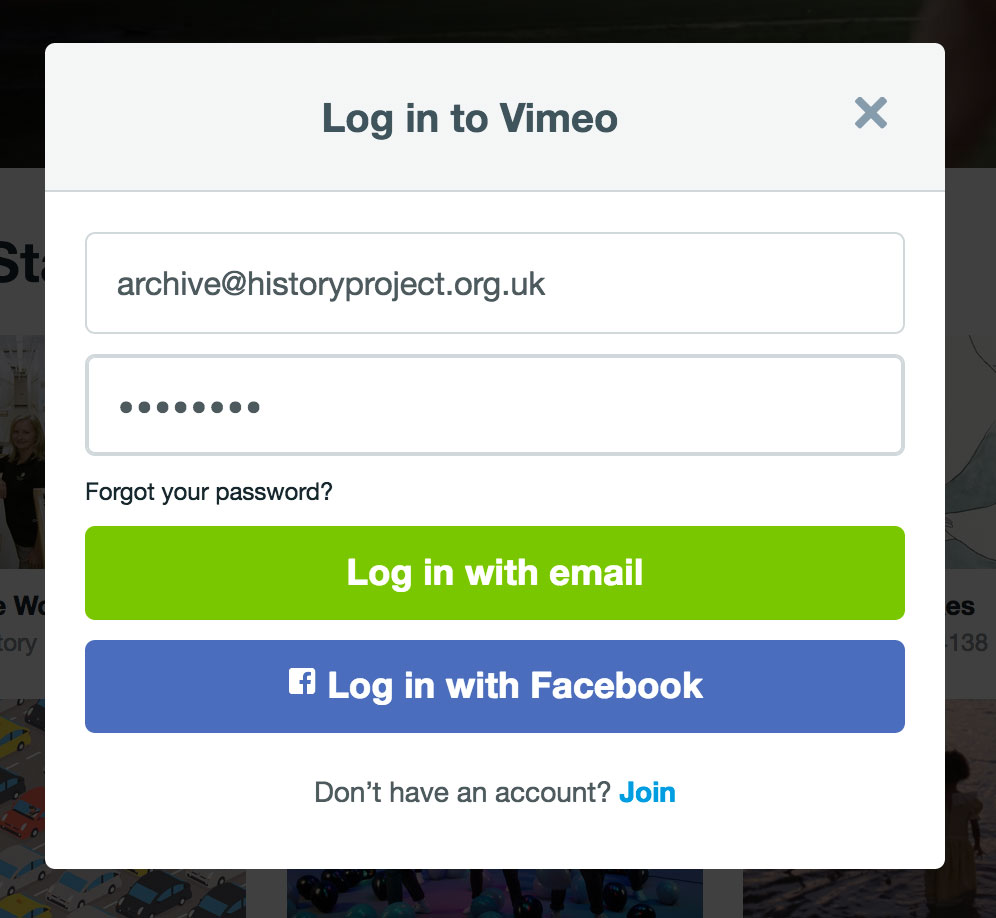Follow the Join link to sign up

tap(647, 792)
